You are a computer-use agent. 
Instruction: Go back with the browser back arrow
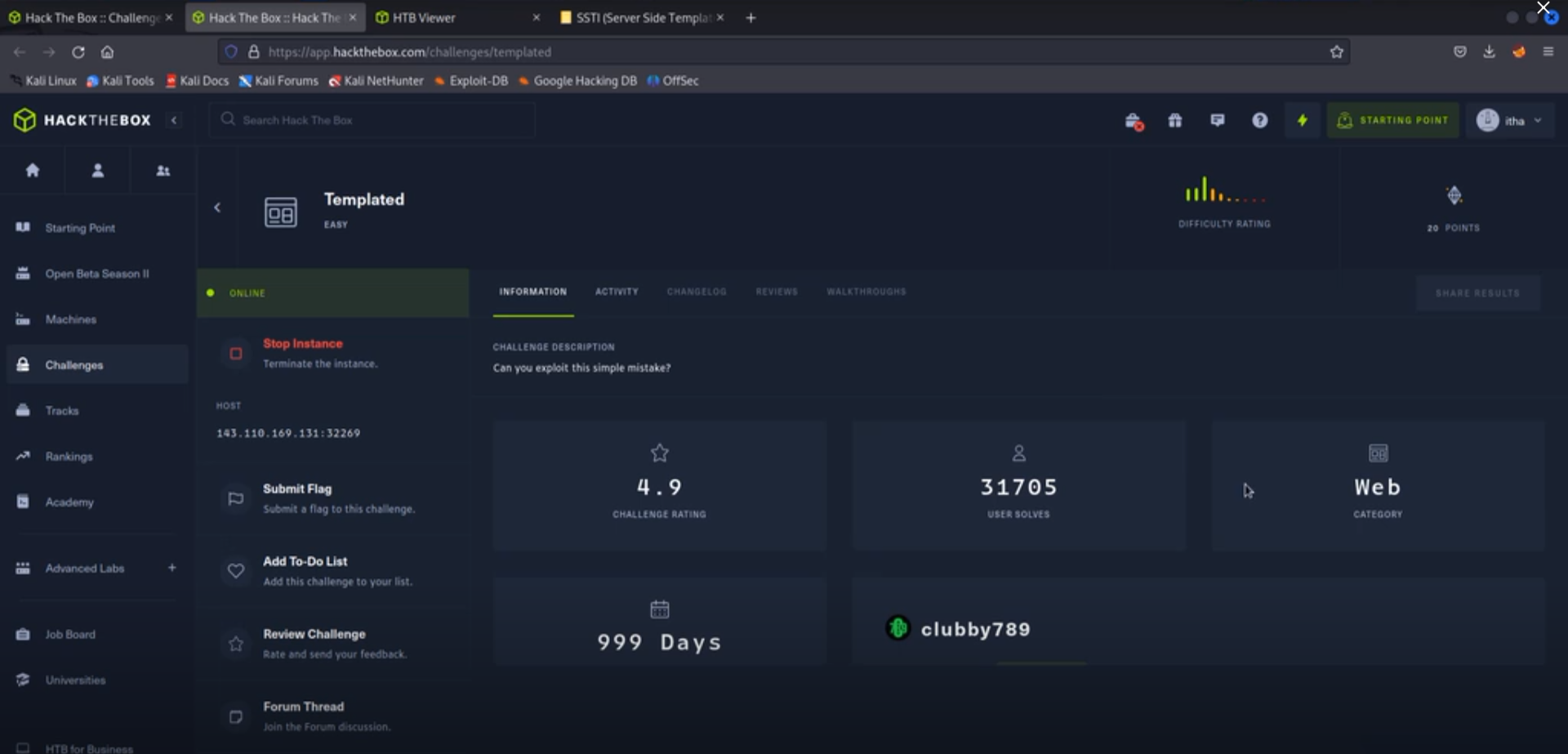pyautogui.click(x=20, y=51)
